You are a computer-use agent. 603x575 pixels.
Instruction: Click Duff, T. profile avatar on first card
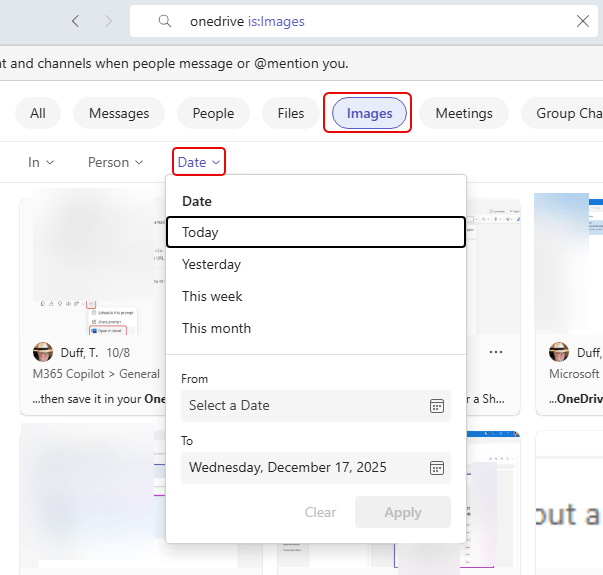tap(43, 352)
